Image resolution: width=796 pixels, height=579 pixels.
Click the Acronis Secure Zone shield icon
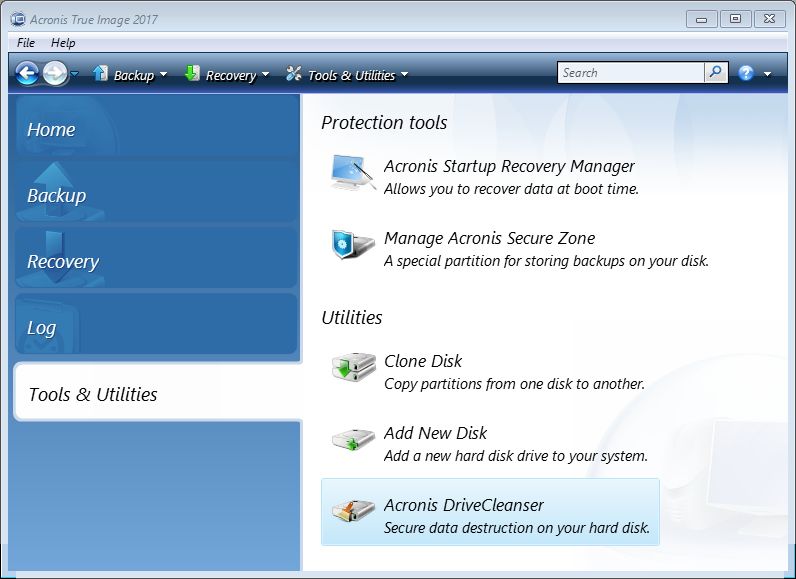point(353,244)
